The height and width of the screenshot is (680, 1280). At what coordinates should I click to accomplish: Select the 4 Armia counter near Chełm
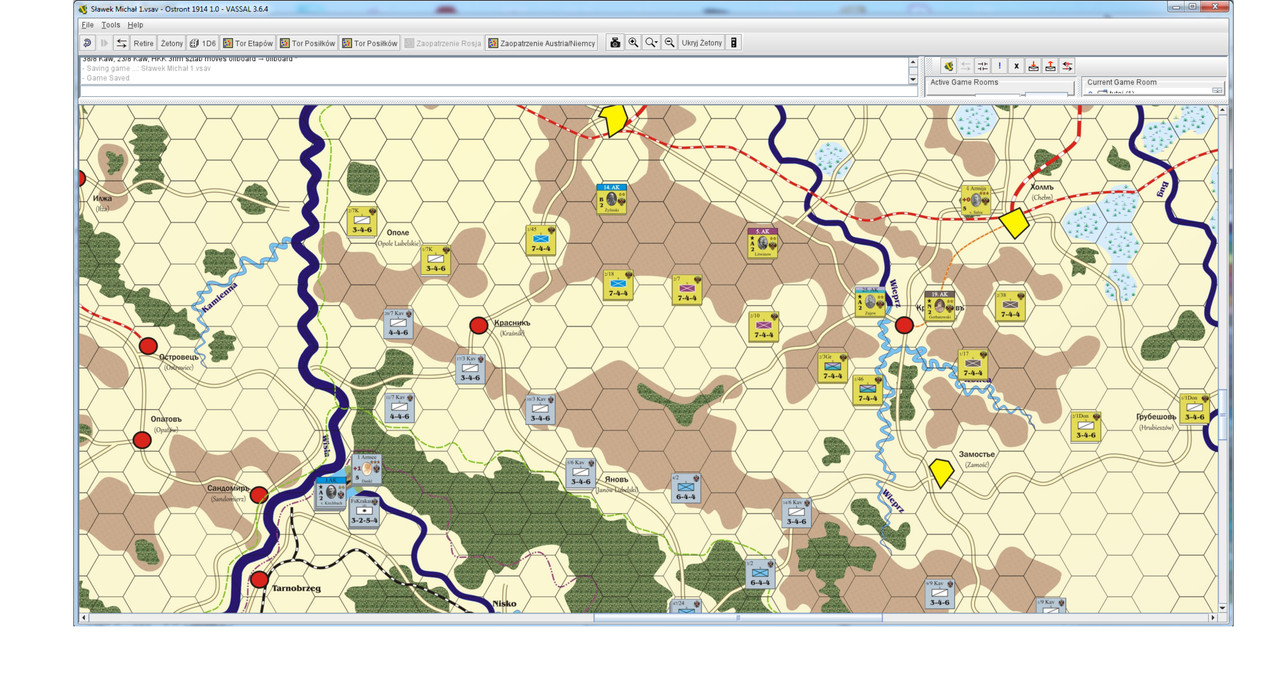(976, 200)
